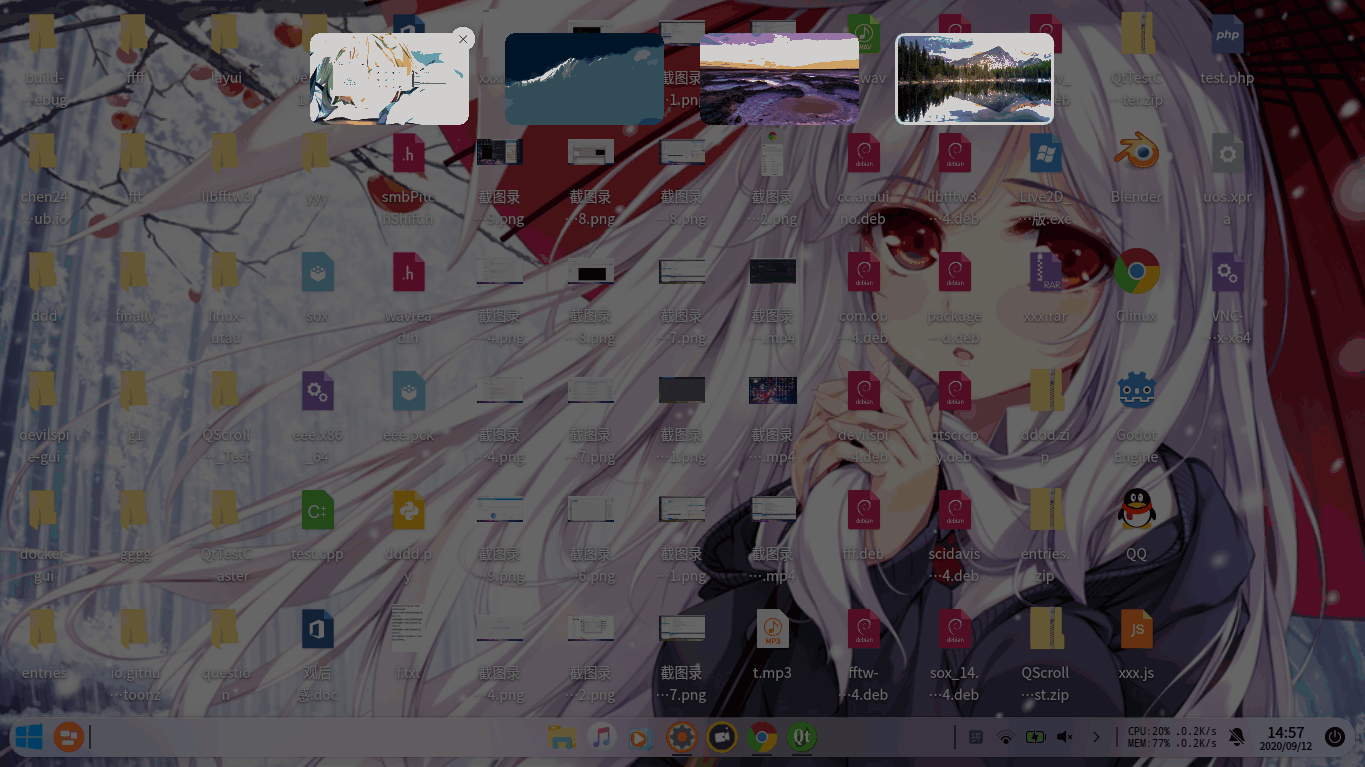Choose the dark blue mountain wallpaper
Screen dimensions: 1365x767
click(584, 79)
